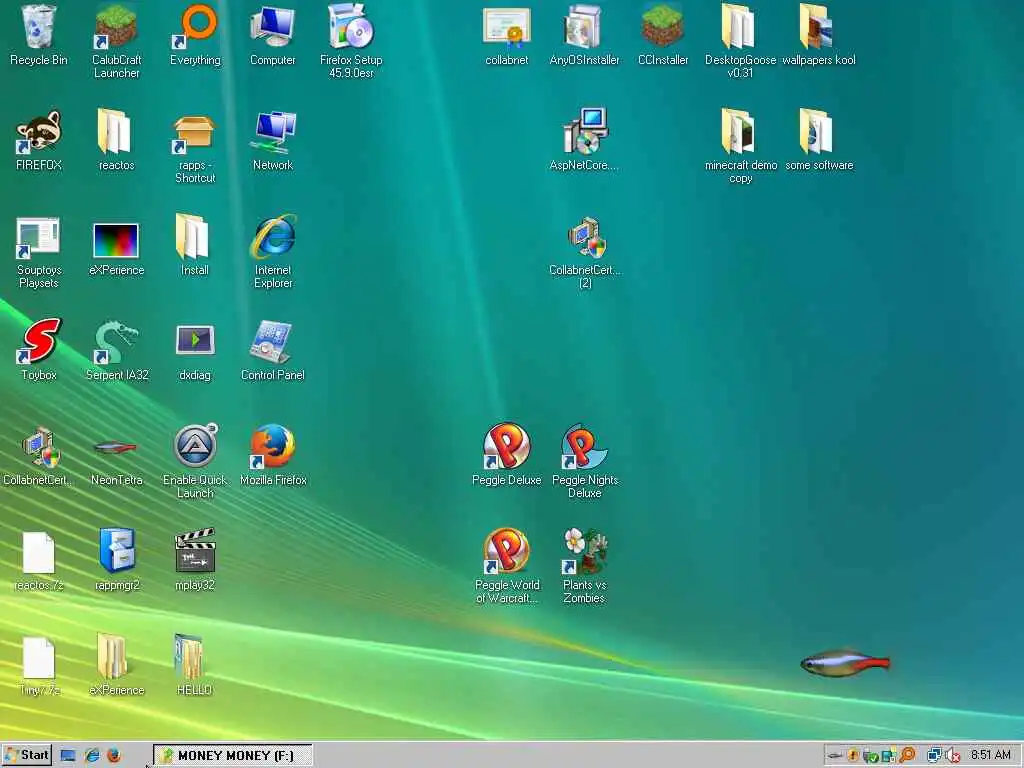Click the 8:51 AM clock
Viewport: 1024px width, 768px height.
(x=991, y=755)
